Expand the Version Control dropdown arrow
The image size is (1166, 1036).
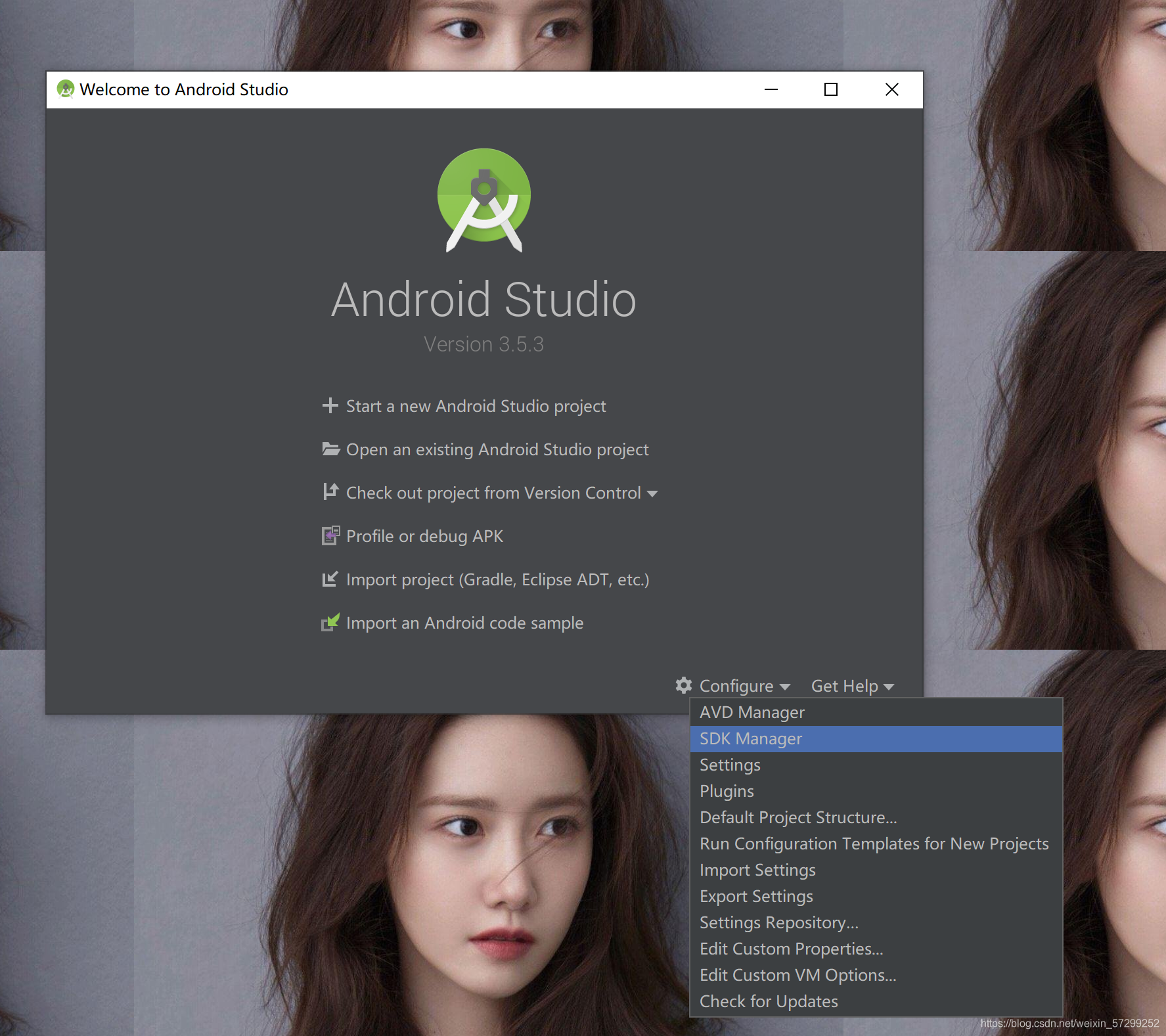652,494
